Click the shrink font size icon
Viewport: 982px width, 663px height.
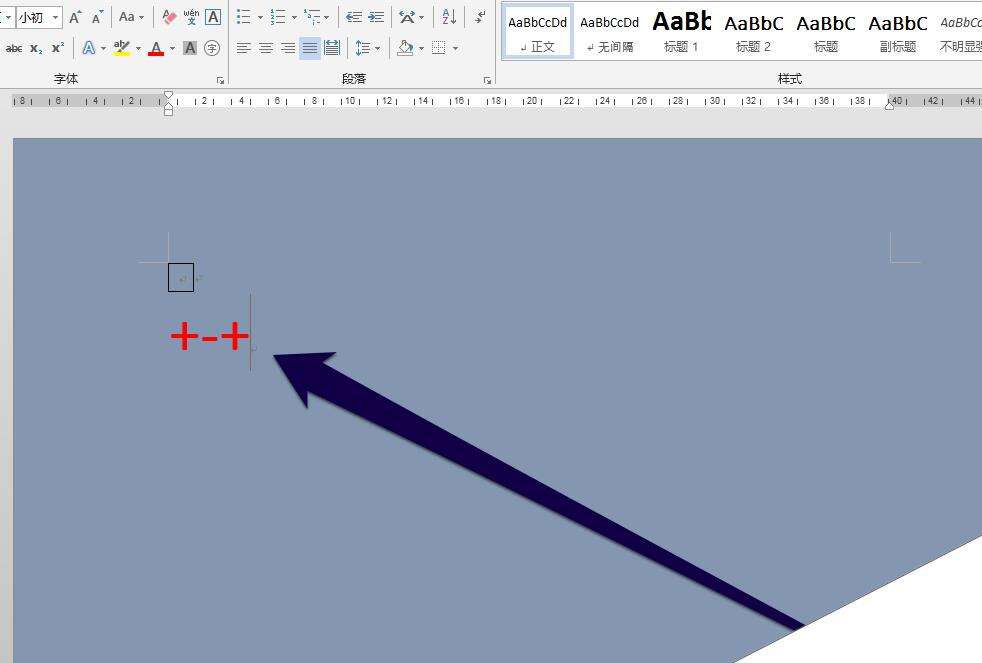coord(96,18)
